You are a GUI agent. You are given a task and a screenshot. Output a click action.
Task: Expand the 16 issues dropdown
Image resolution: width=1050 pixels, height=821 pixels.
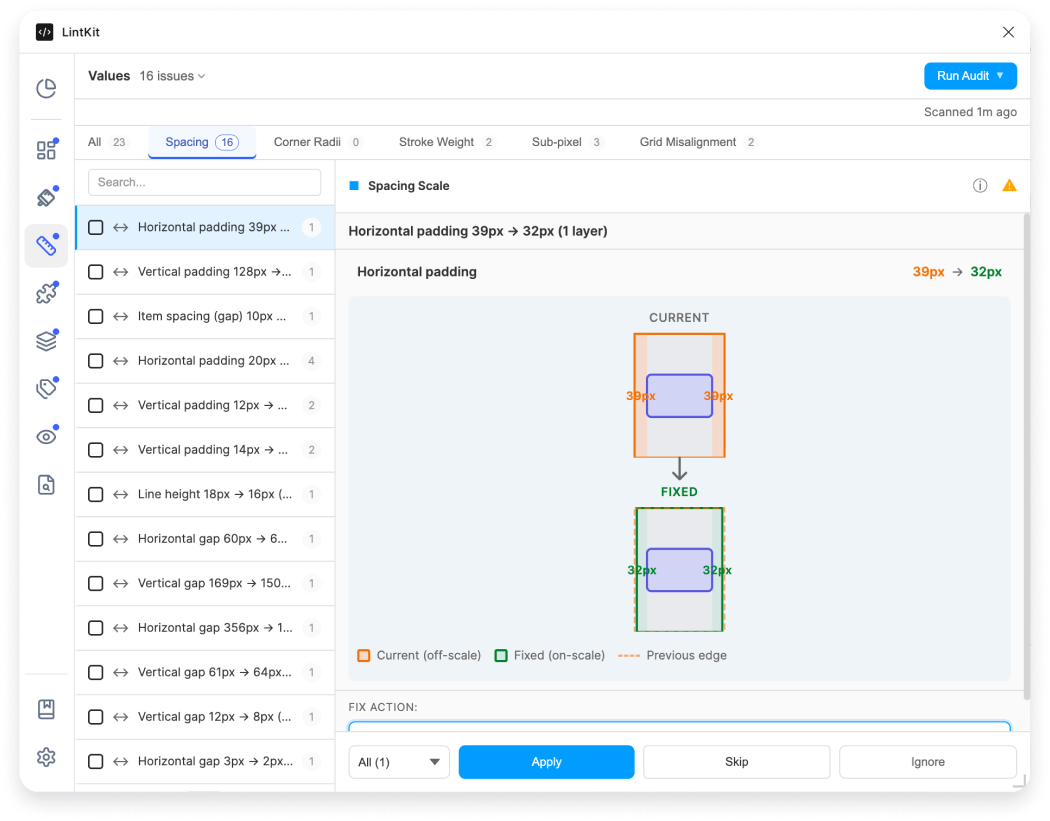point(172,76)
